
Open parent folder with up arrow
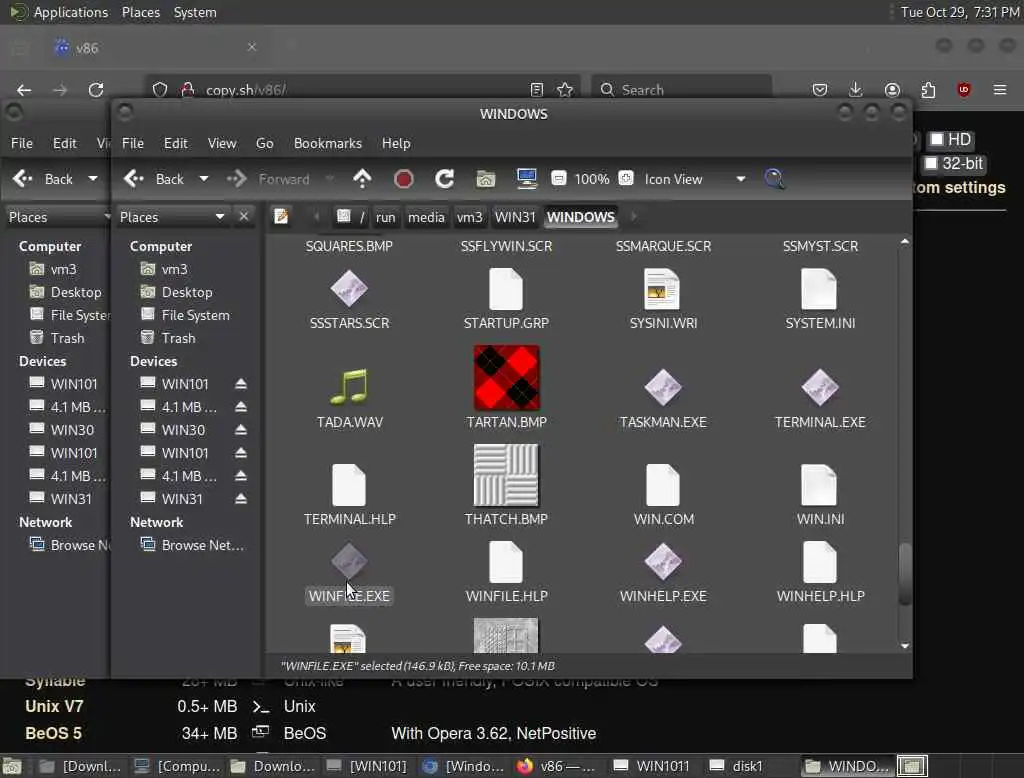point(362,178)
